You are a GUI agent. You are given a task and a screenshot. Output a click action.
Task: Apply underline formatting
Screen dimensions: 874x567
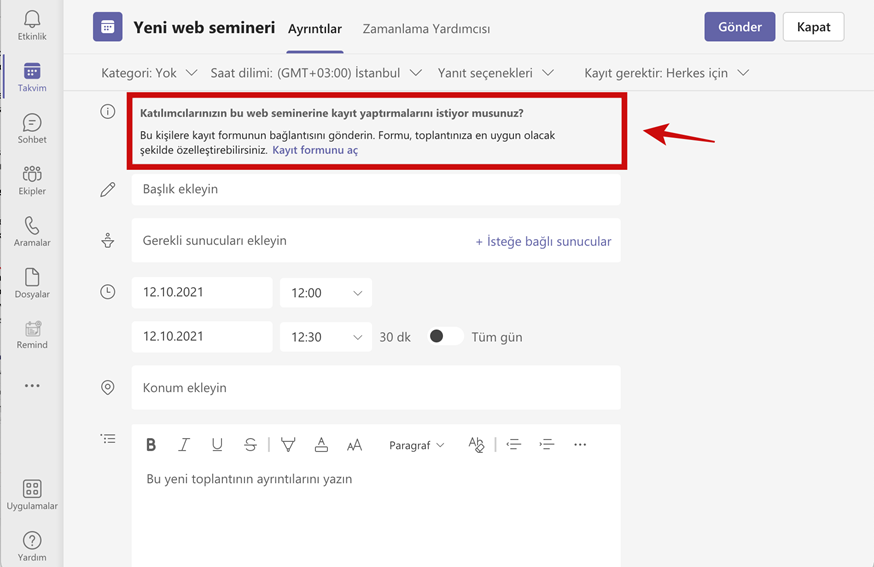(217, 444)
